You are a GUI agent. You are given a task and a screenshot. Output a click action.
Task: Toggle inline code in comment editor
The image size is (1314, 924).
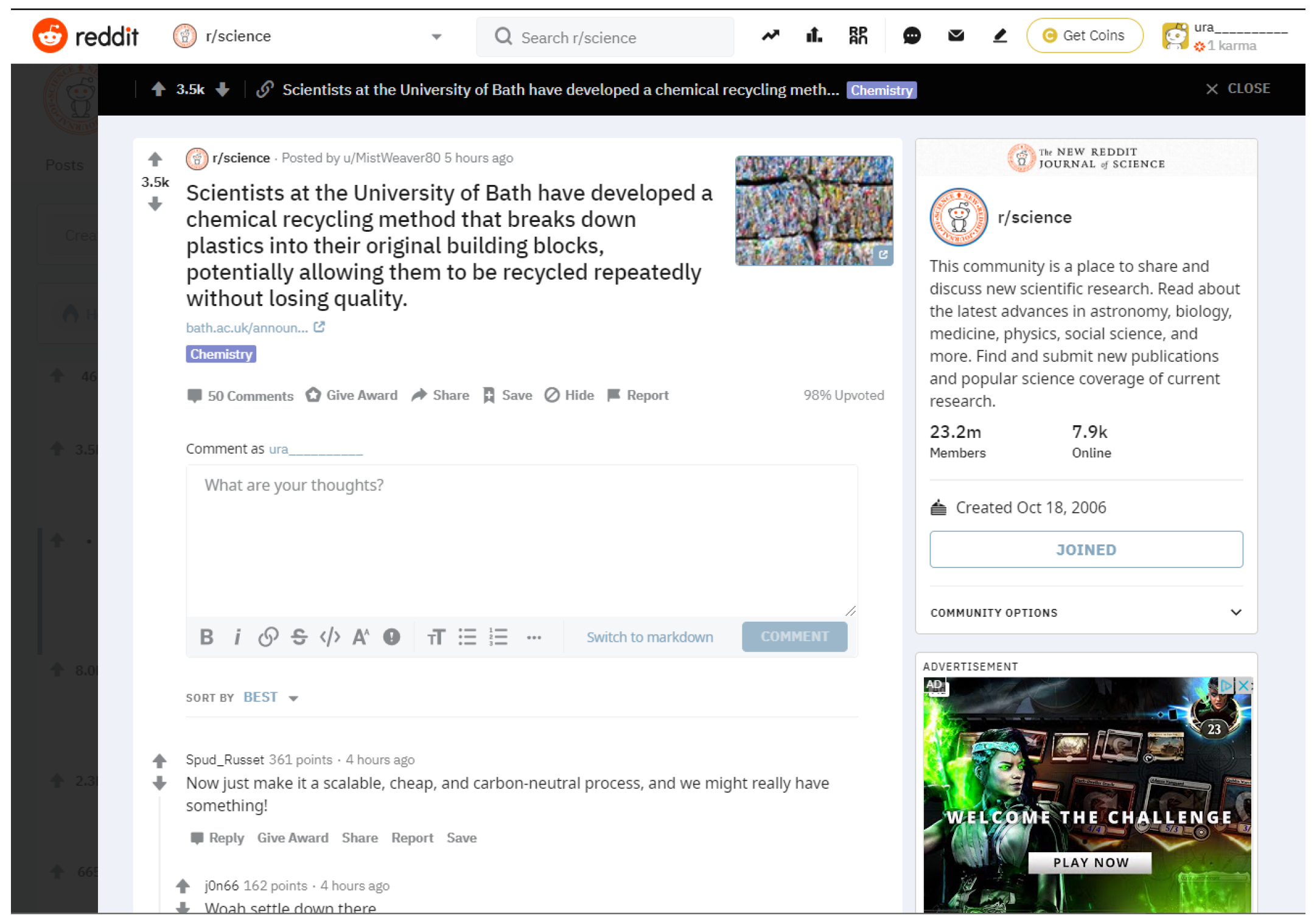point(330,637)
